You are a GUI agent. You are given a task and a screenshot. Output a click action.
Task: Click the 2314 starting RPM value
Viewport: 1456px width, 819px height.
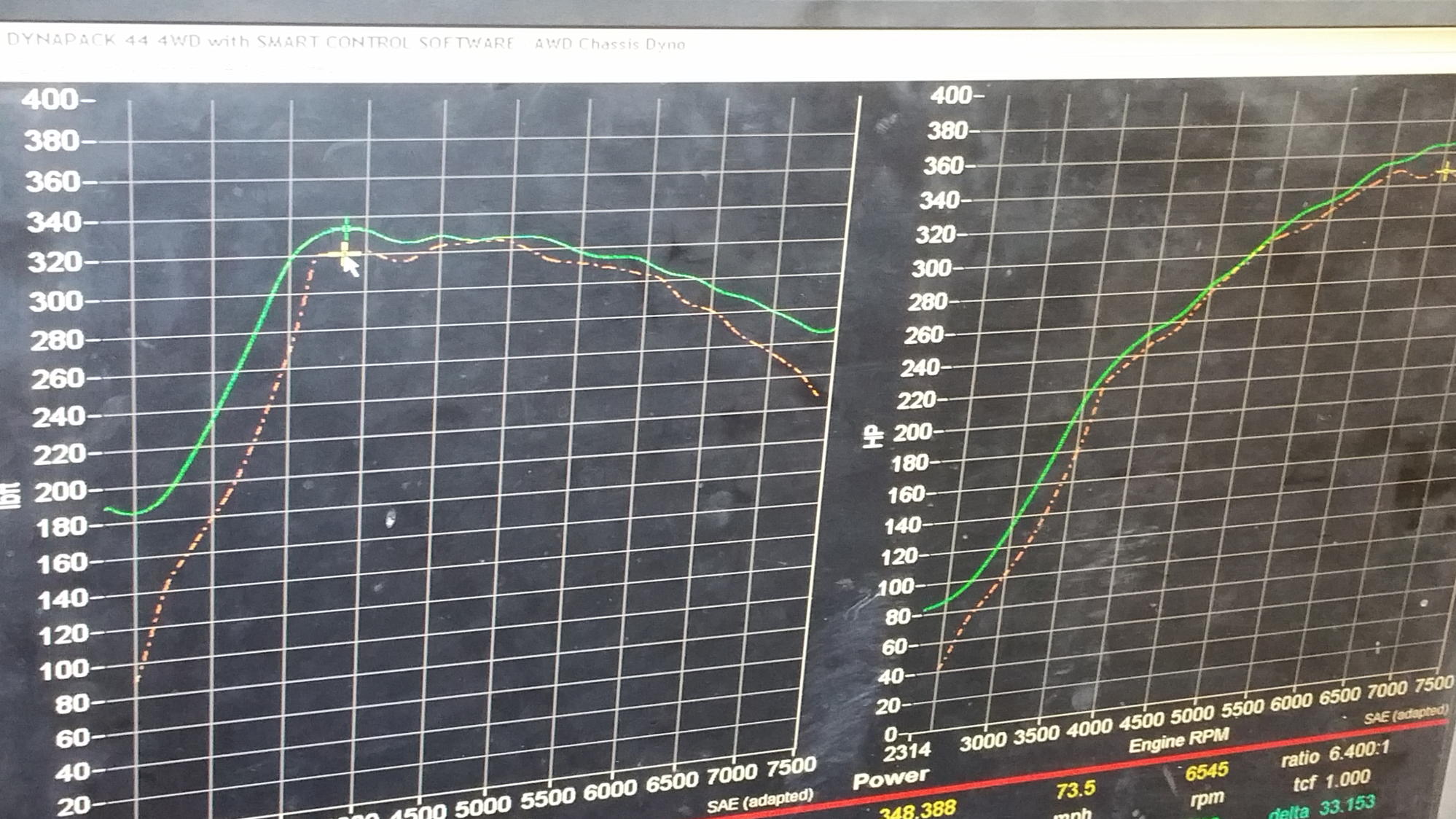pos(907,751)
